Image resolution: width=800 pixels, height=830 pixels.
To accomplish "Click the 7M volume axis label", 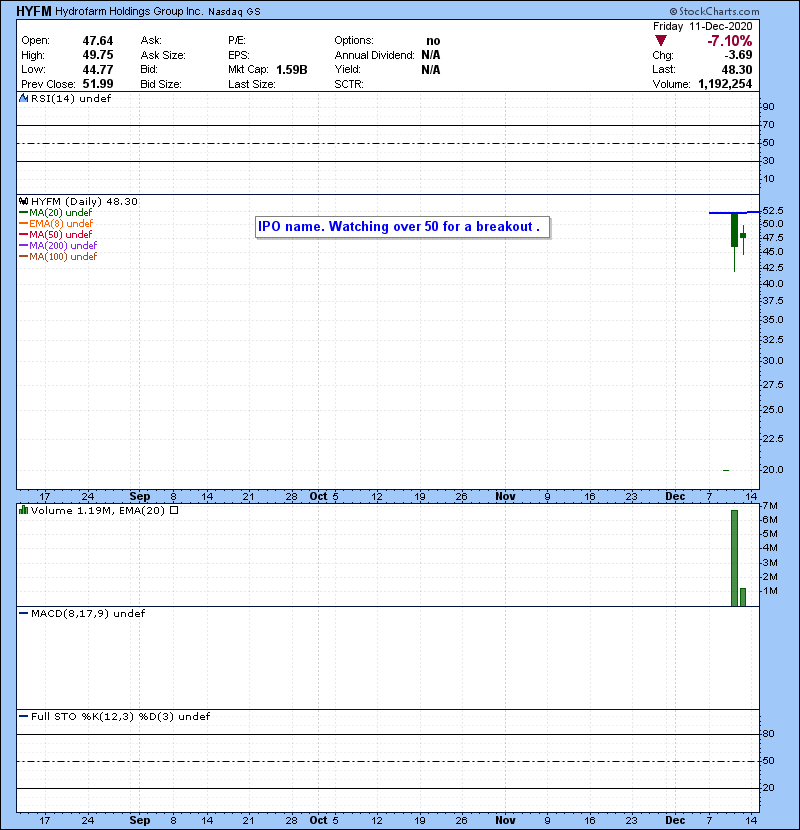I will click(770, 506).
